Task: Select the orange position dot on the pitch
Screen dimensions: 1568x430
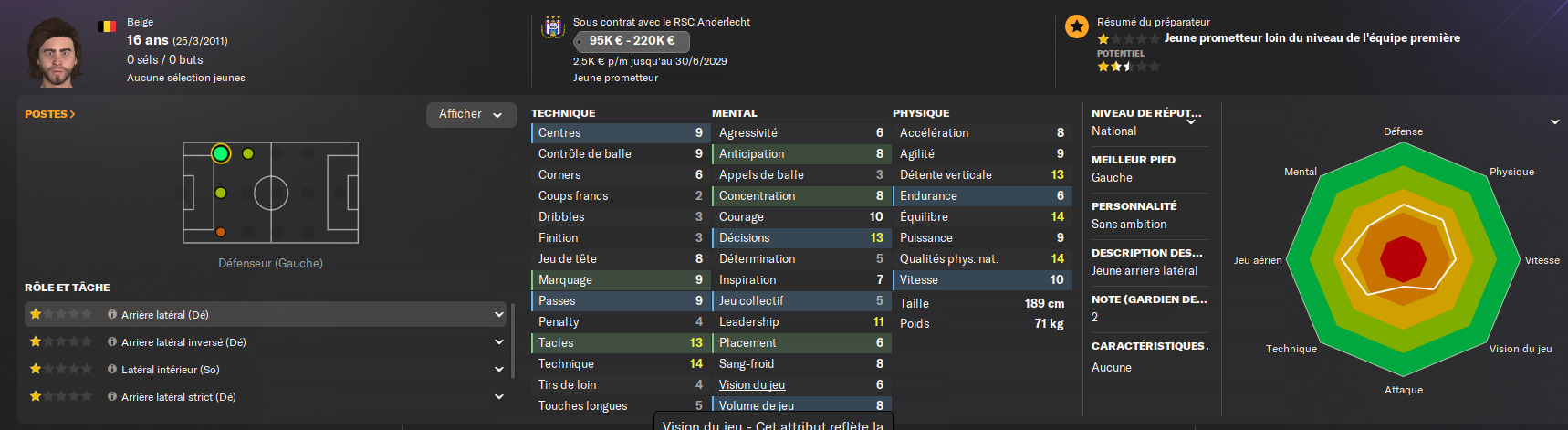Action: click(221, 232)
